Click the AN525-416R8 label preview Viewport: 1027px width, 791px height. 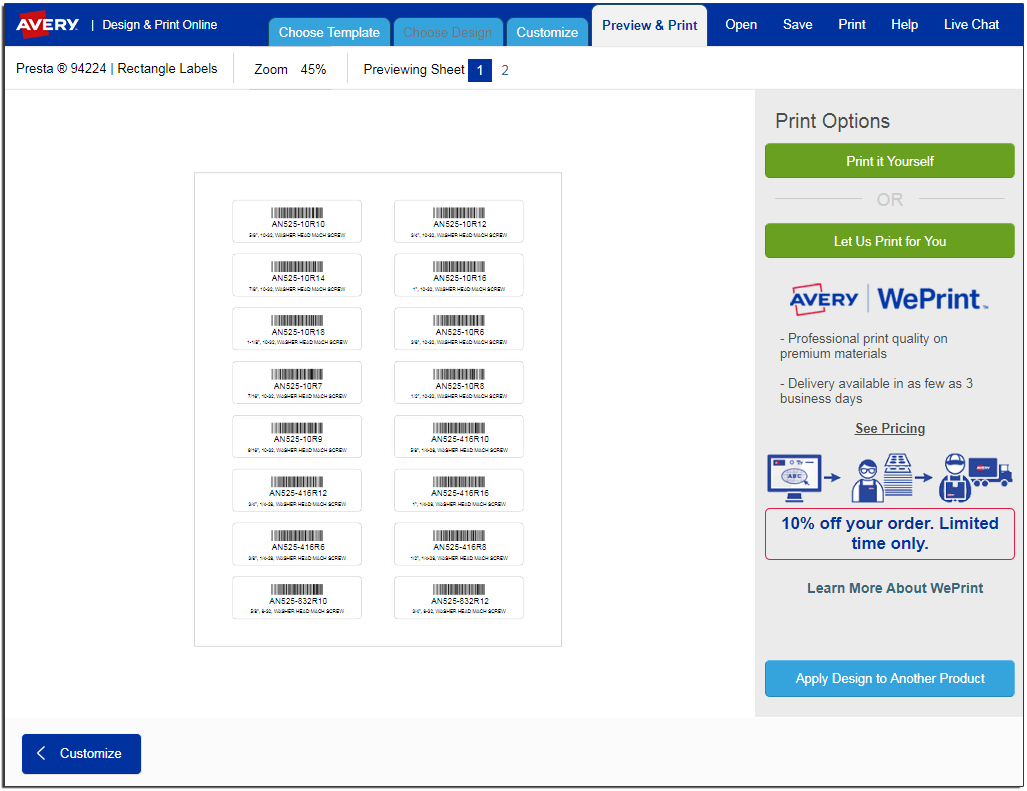click(x=458, y=544)
